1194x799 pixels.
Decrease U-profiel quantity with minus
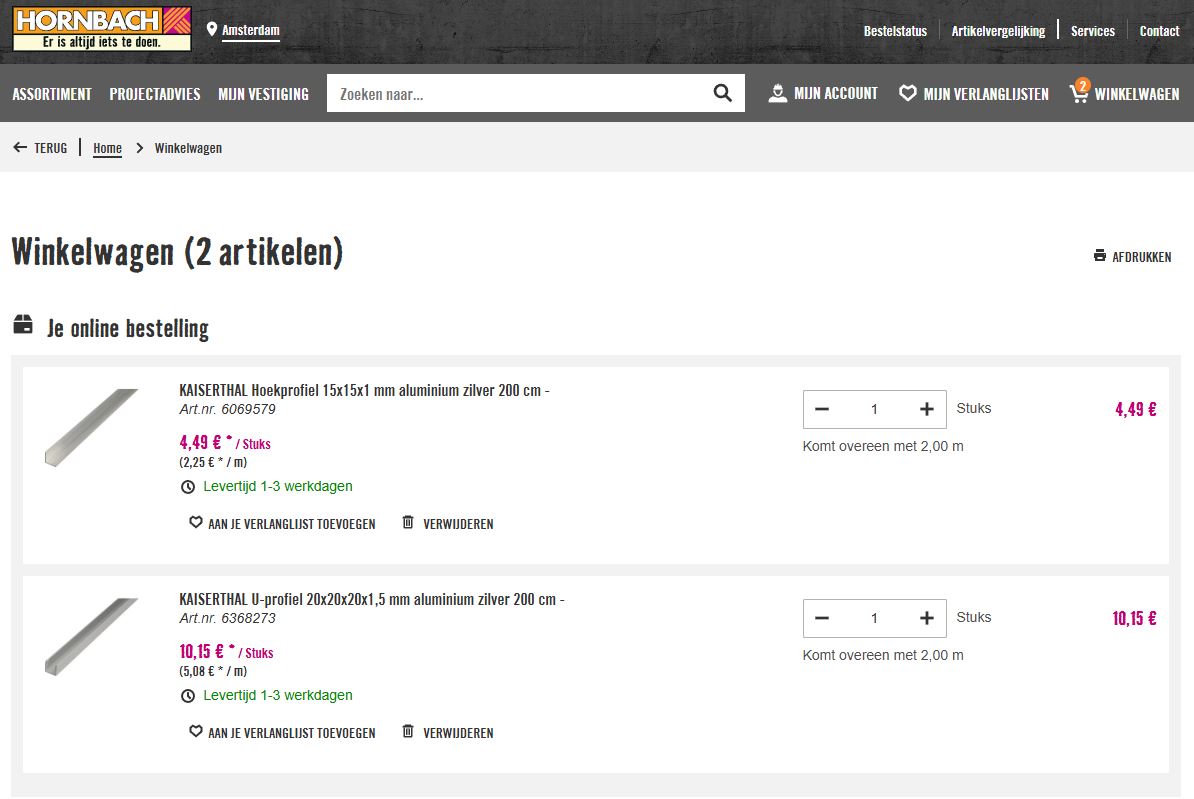(822, 618)
